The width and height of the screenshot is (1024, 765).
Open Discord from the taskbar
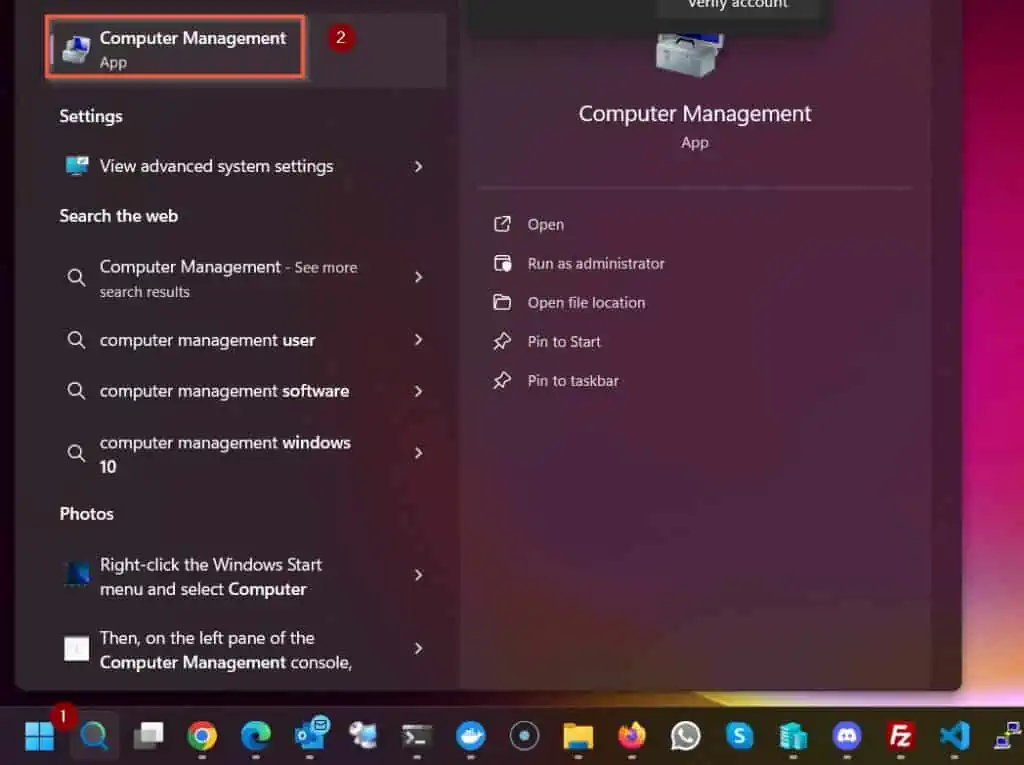(x=847, y=736)
